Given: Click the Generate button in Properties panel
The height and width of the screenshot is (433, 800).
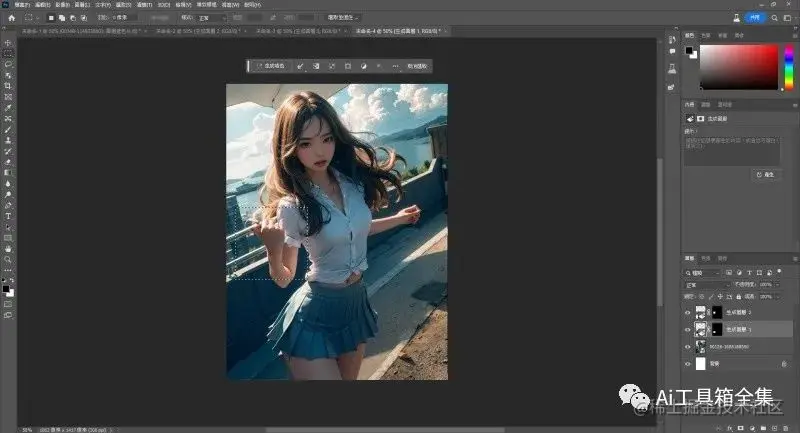Looking at the screenshot, I should click(x=764, y=174).
